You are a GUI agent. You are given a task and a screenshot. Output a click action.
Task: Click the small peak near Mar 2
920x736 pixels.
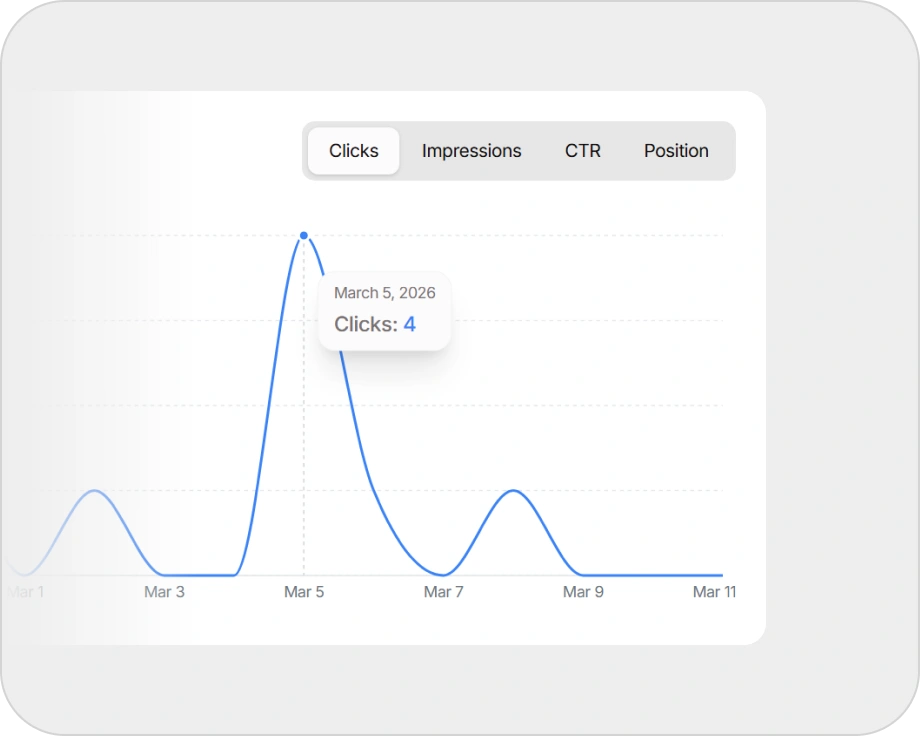pos(95,490)
